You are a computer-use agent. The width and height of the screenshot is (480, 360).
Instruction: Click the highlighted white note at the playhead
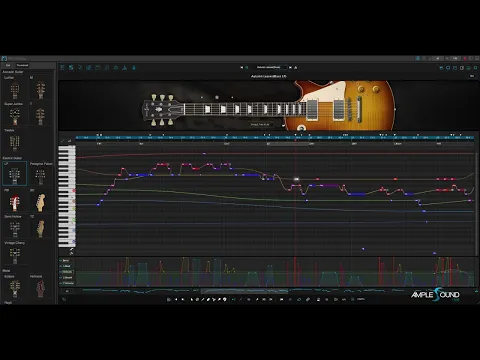click(296, 179)
